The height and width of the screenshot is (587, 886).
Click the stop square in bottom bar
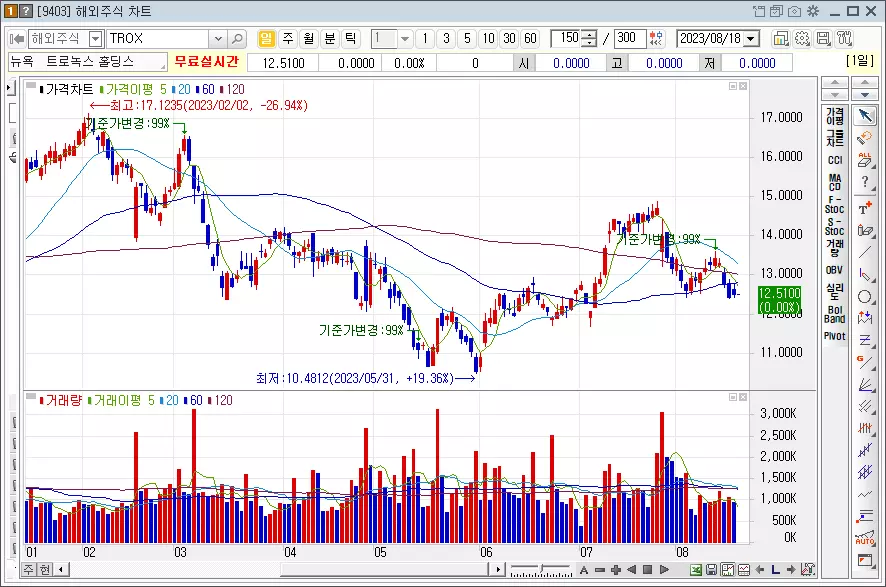coord(648,569)
